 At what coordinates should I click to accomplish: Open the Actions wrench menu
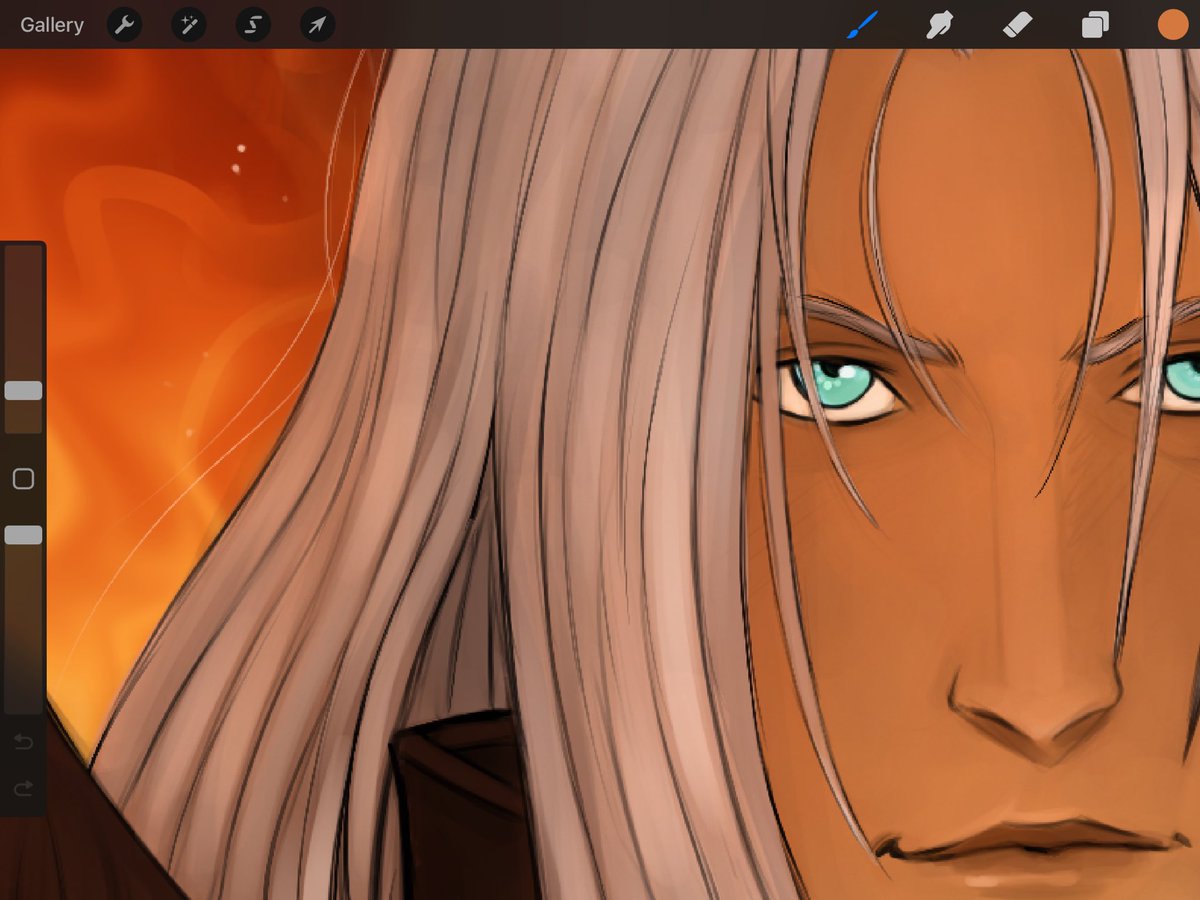point(124,25)
